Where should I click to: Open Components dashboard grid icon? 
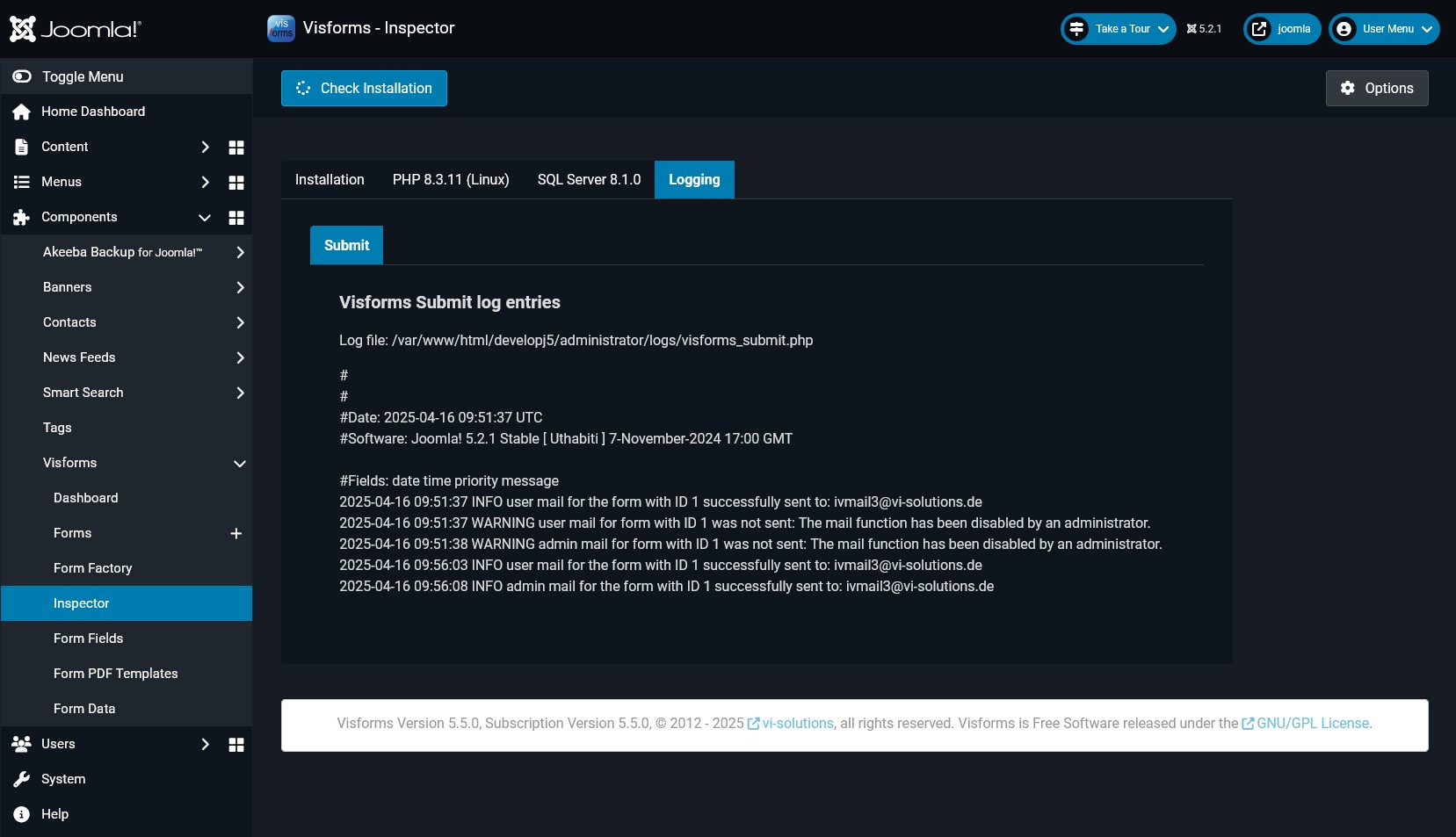[x=236, y=218]
